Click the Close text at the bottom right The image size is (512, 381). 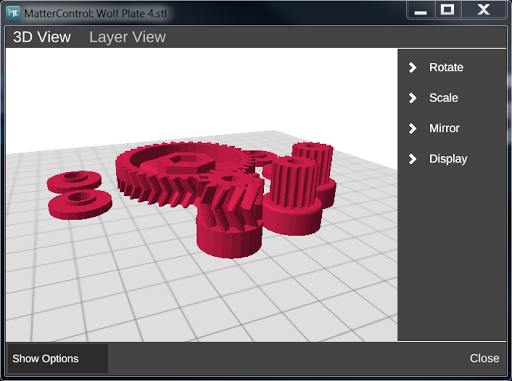point(484,358)
